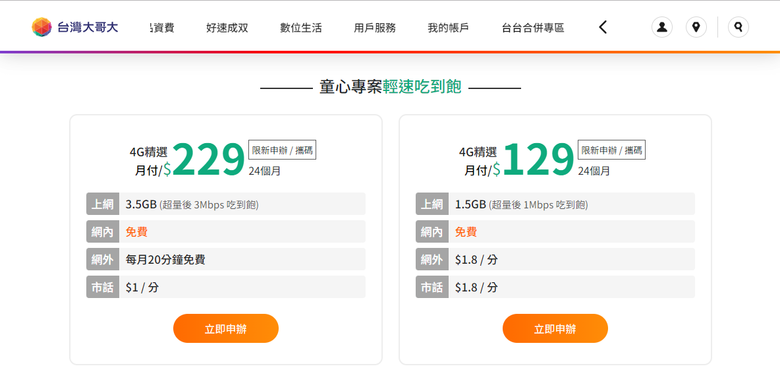780x391 pixels.
Task: Click 4G精選 label on the 229 plan
Action: pos(149,152)
